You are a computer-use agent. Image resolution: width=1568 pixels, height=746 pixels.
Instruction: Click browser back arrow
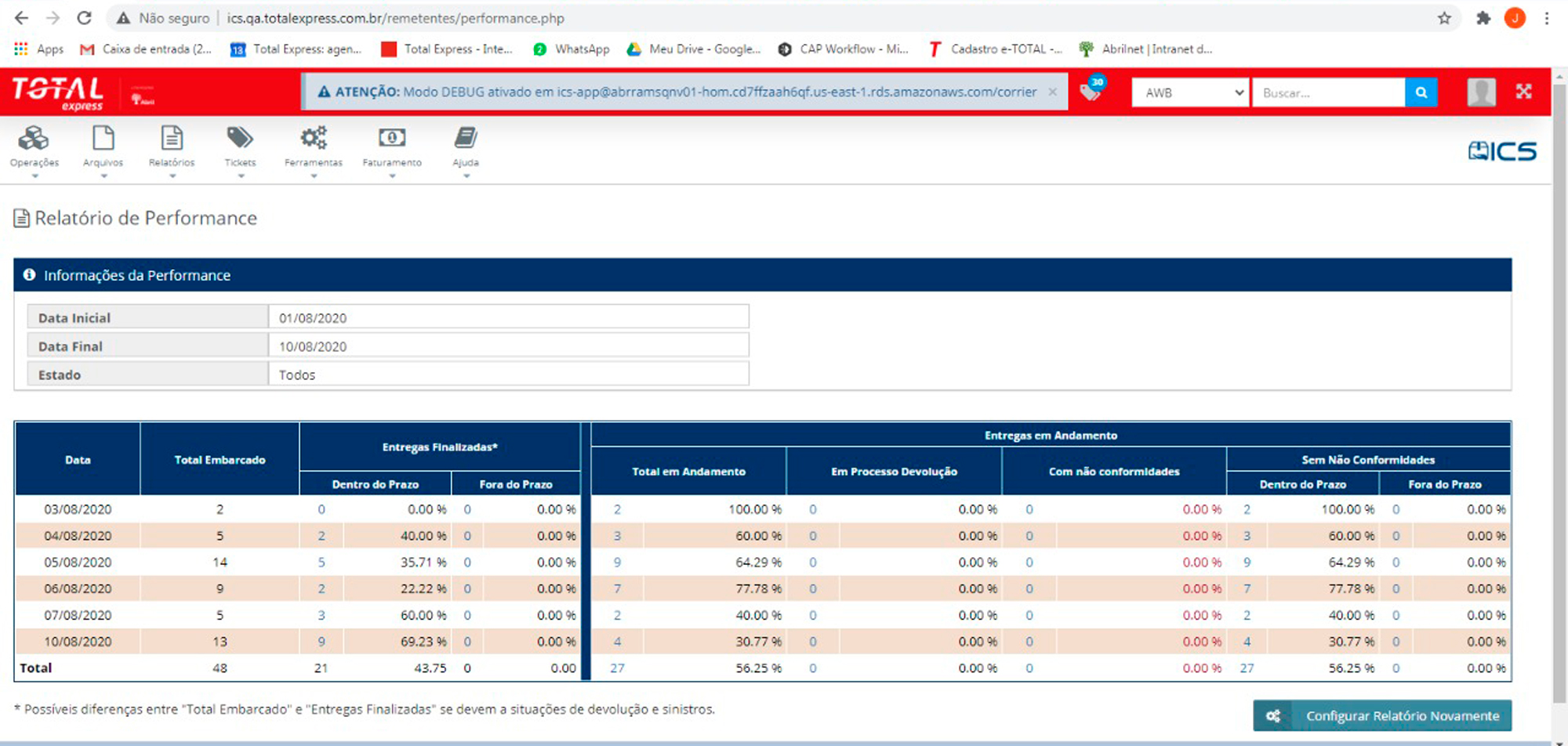(x=21, y=18)
